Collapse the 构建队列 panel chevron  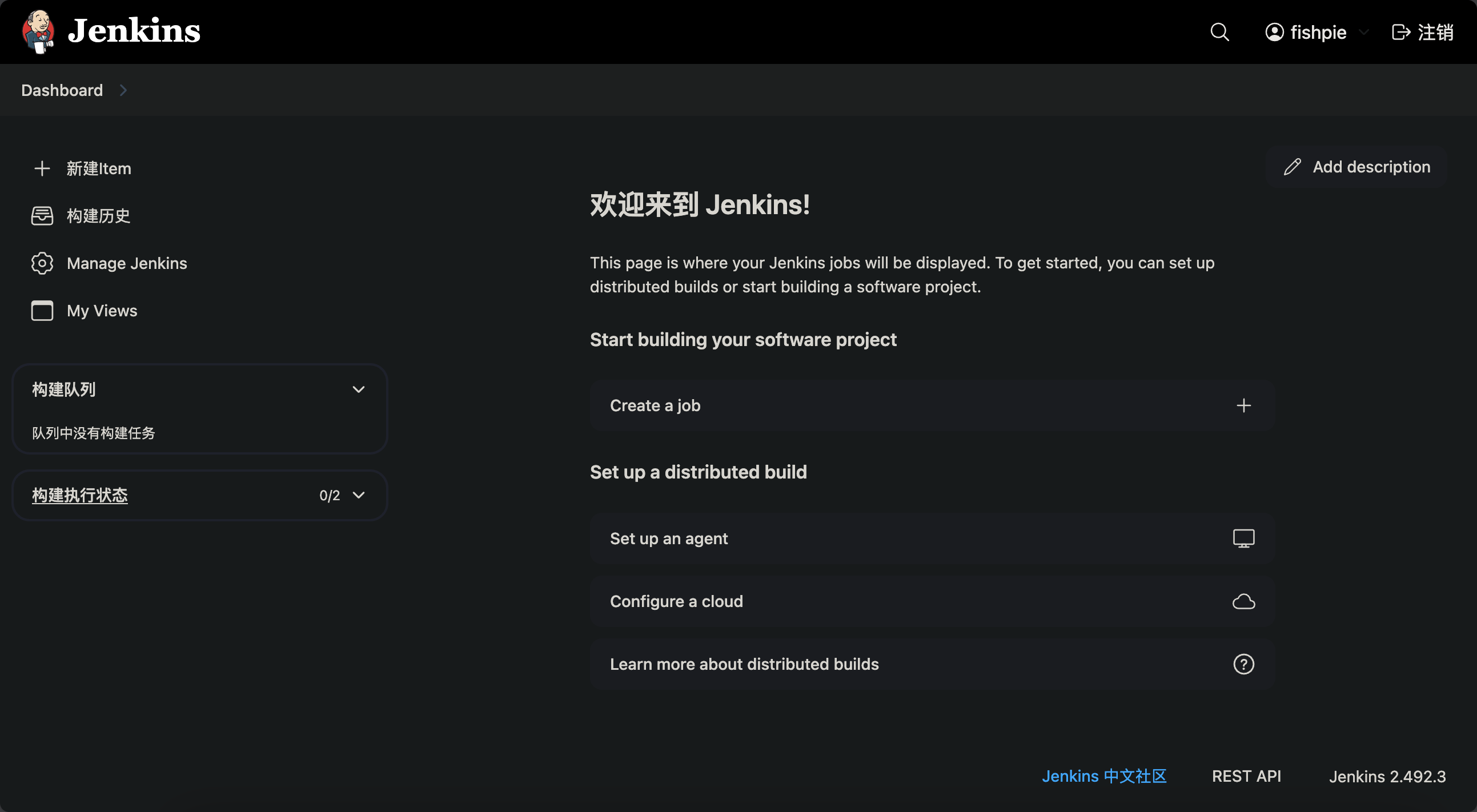click(358, 389)
